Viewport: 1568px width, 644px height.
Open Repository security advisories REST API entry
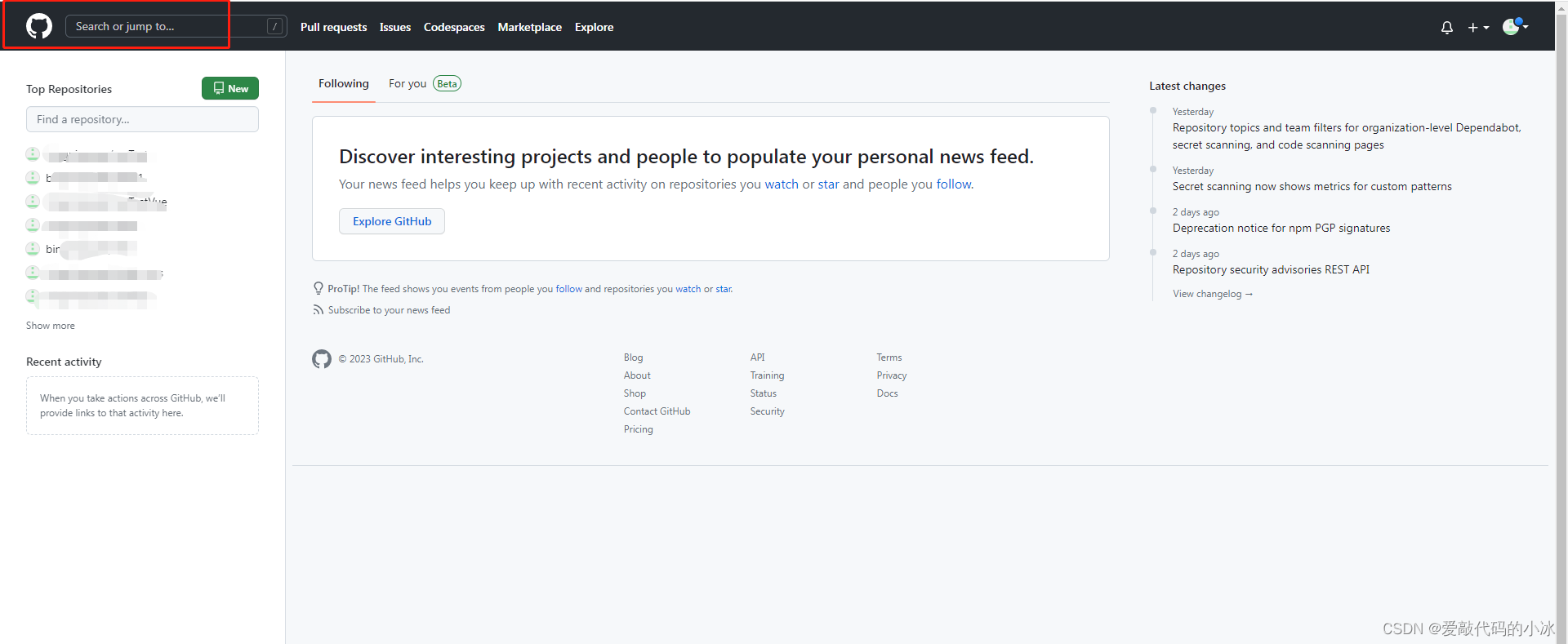pos(1271,270)
